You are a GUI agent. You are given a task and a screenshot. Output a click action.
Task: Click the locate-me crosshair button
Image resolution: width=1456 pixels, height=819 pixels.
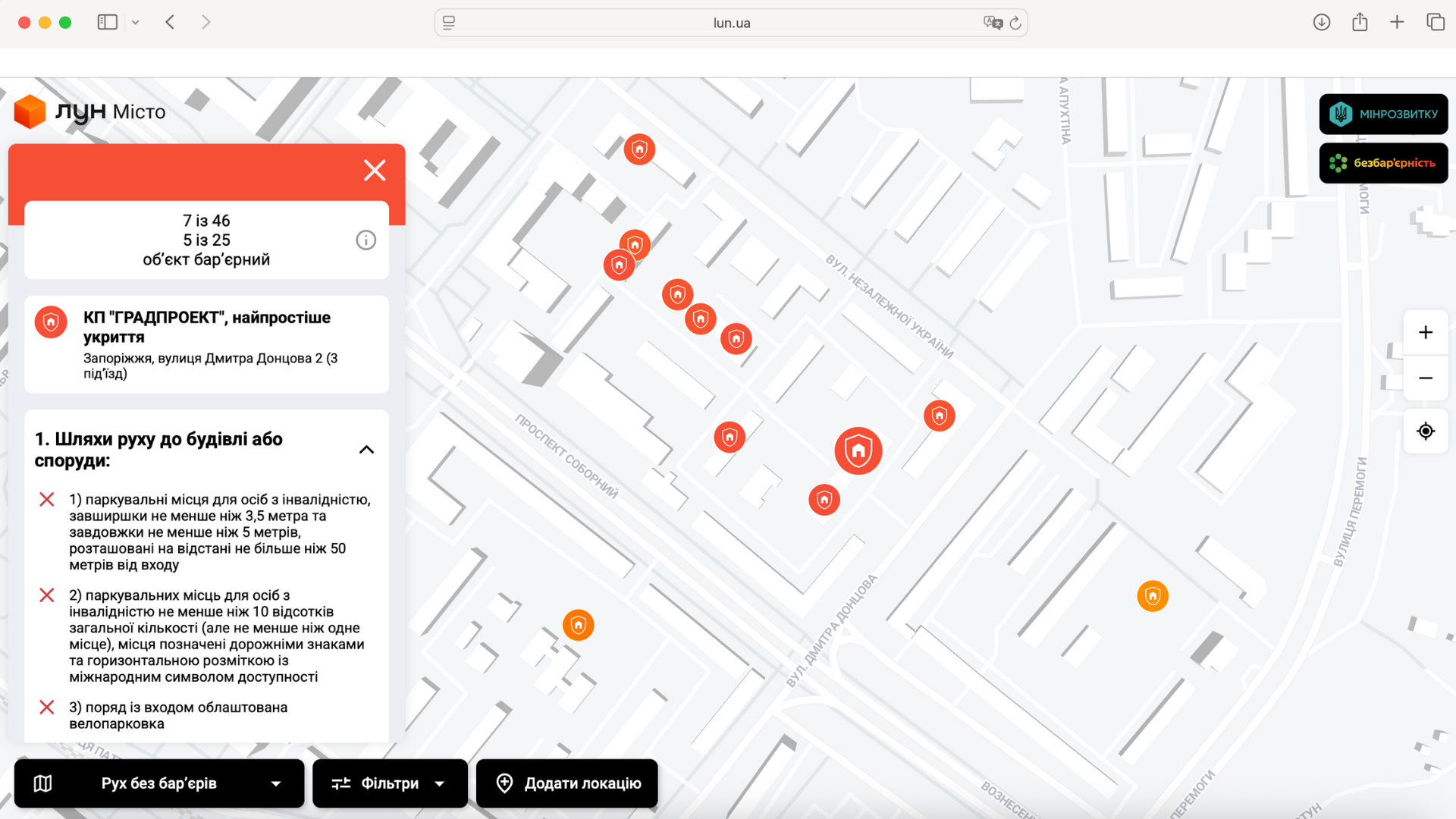pyautogui.click(x=1426, y=431)
